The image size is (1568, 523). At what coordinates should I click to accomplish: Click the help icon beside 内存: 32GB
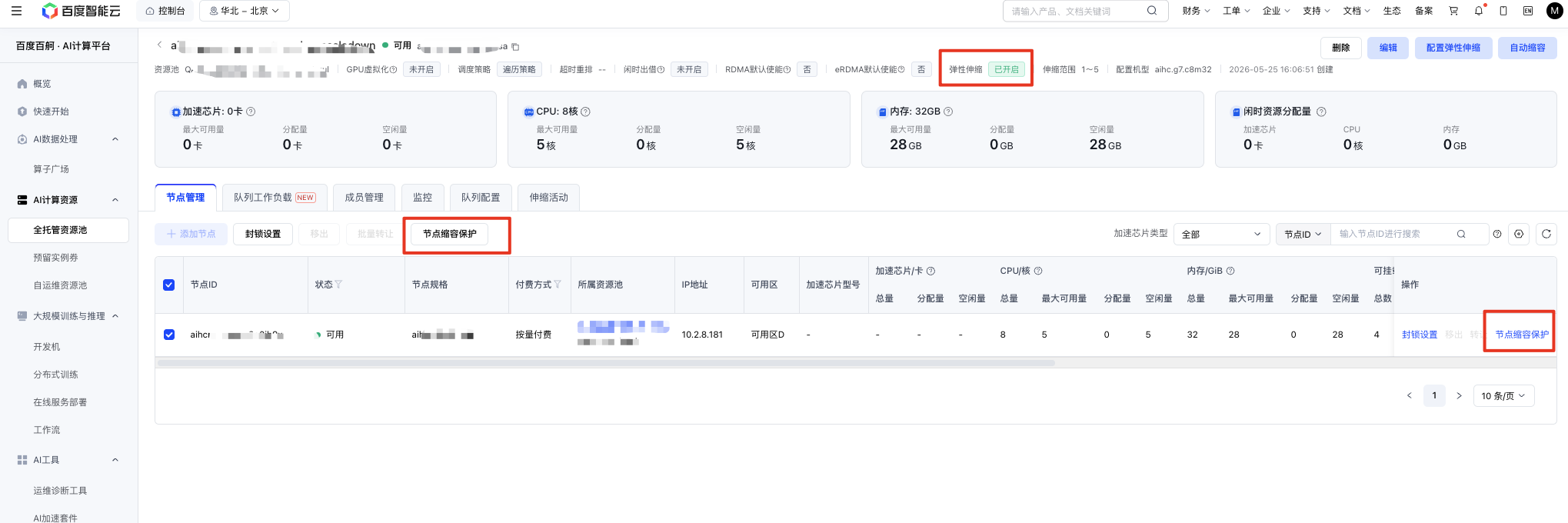point(948,112)
